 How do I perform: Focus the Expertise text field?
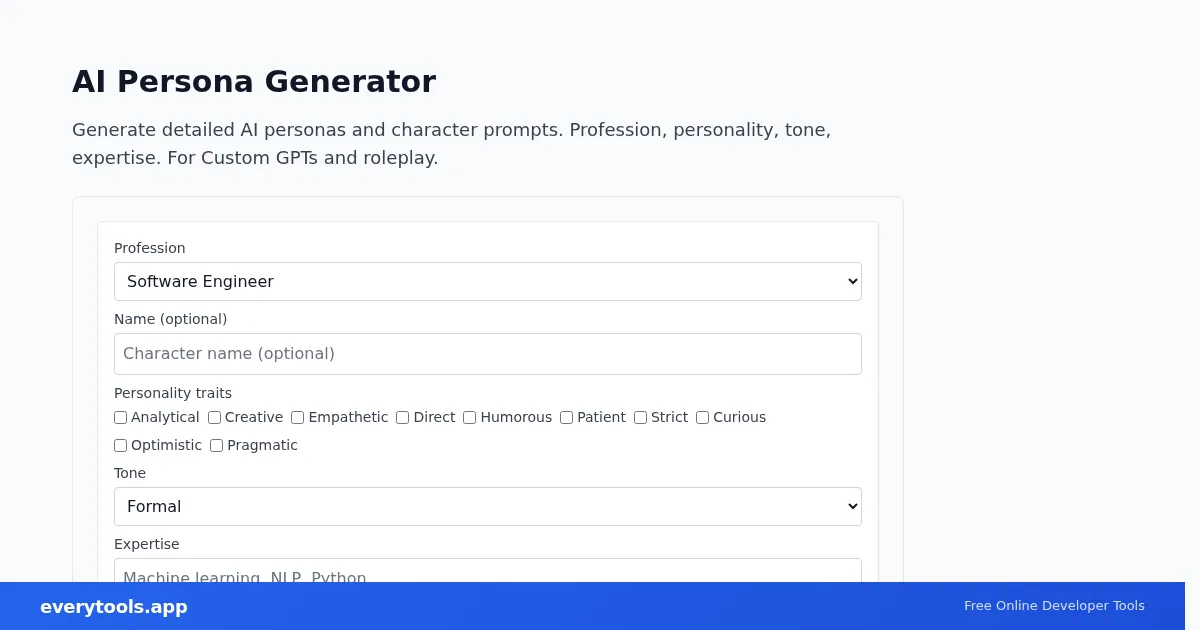point(487,572)
